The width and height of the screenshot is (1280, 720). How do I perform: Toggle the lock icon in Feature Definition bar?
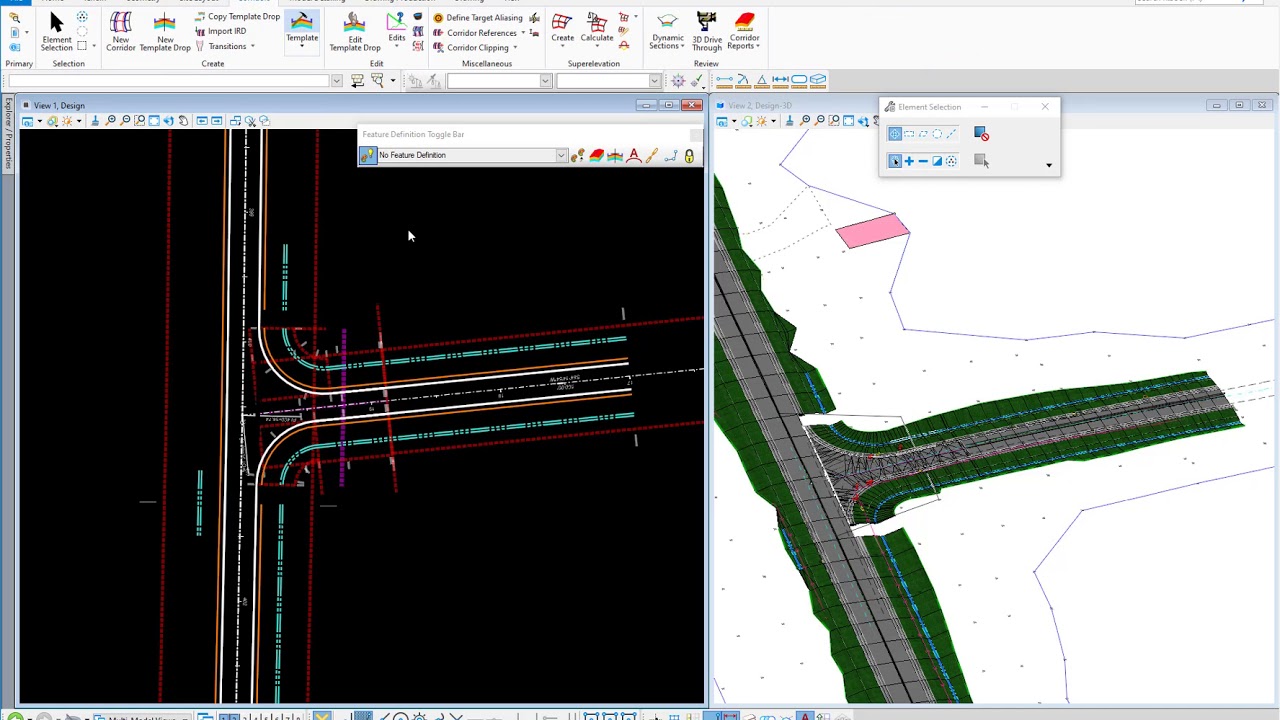coord(689,156)
